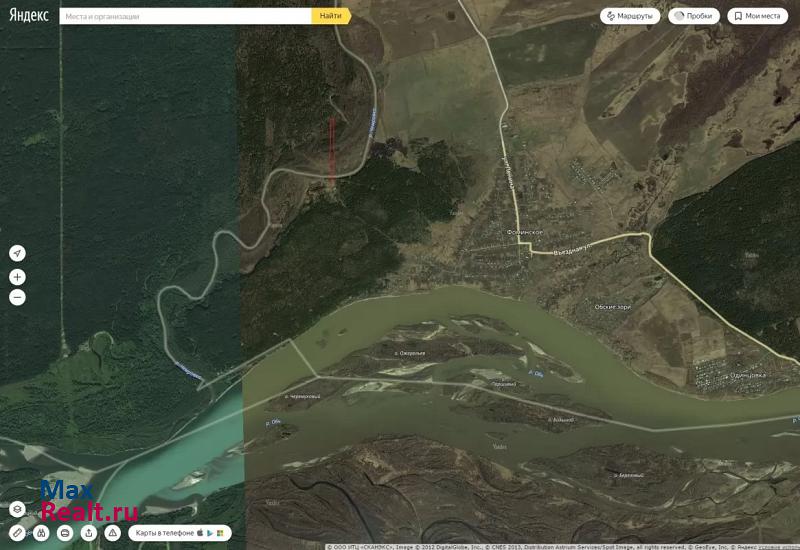800x550 pixels.
Task: Click the Фоминское village label on map
Action: (524, 232)
